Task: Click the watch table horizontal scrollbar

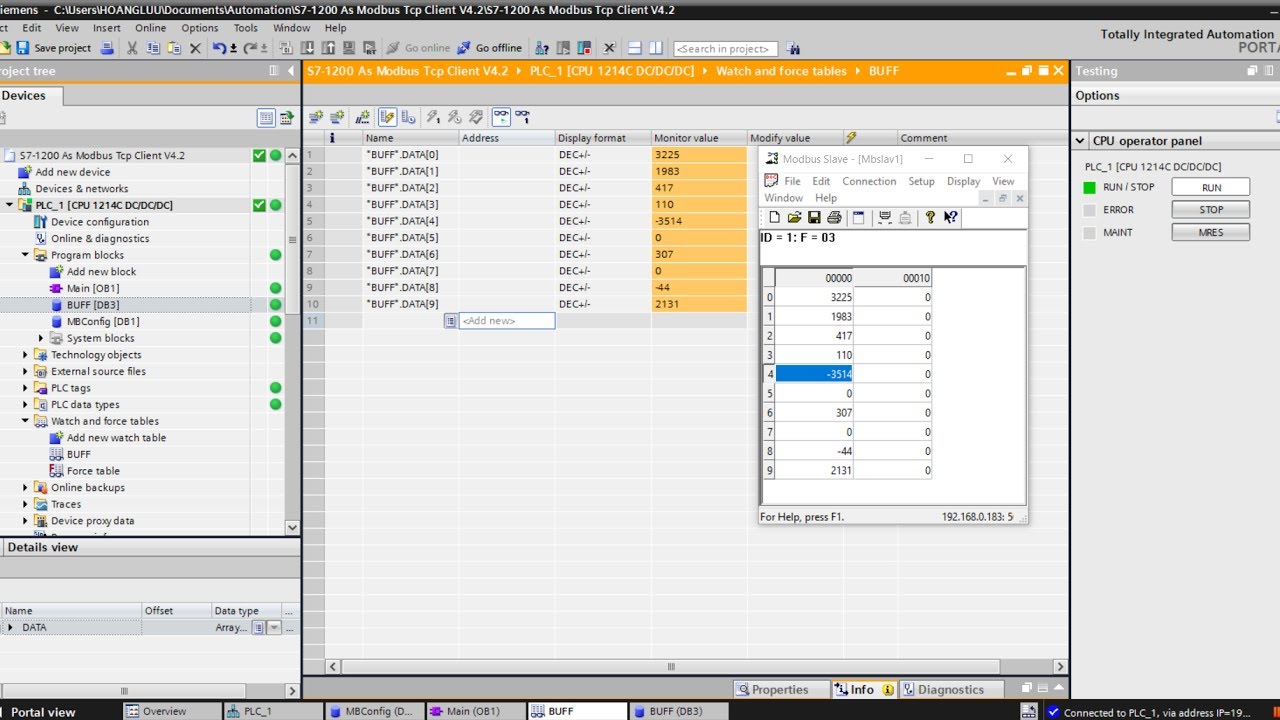Action: (x=670, y=666)
